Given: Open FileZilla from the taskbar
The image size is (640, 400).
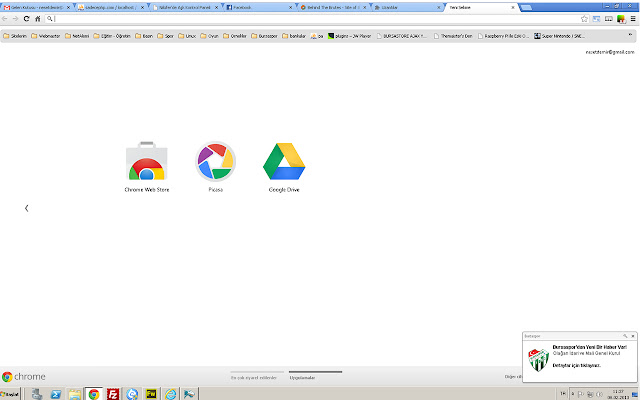Looking at the screenshot, I should pyautogui.click(x=113, y=394).
